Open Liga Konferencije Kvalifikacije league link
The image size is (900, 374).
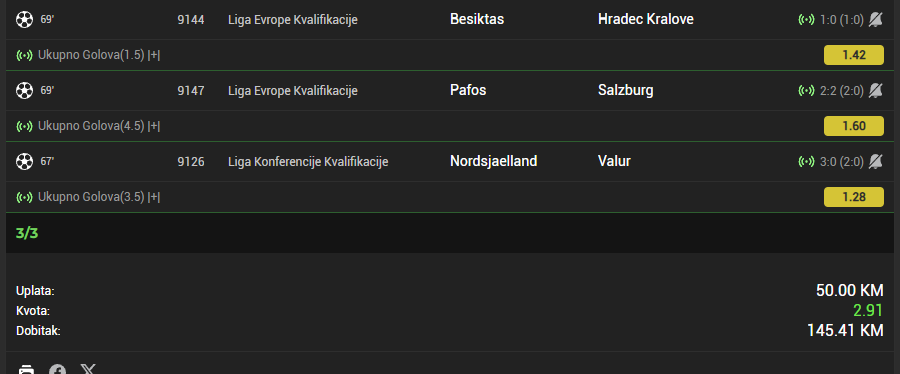point(308,162)
